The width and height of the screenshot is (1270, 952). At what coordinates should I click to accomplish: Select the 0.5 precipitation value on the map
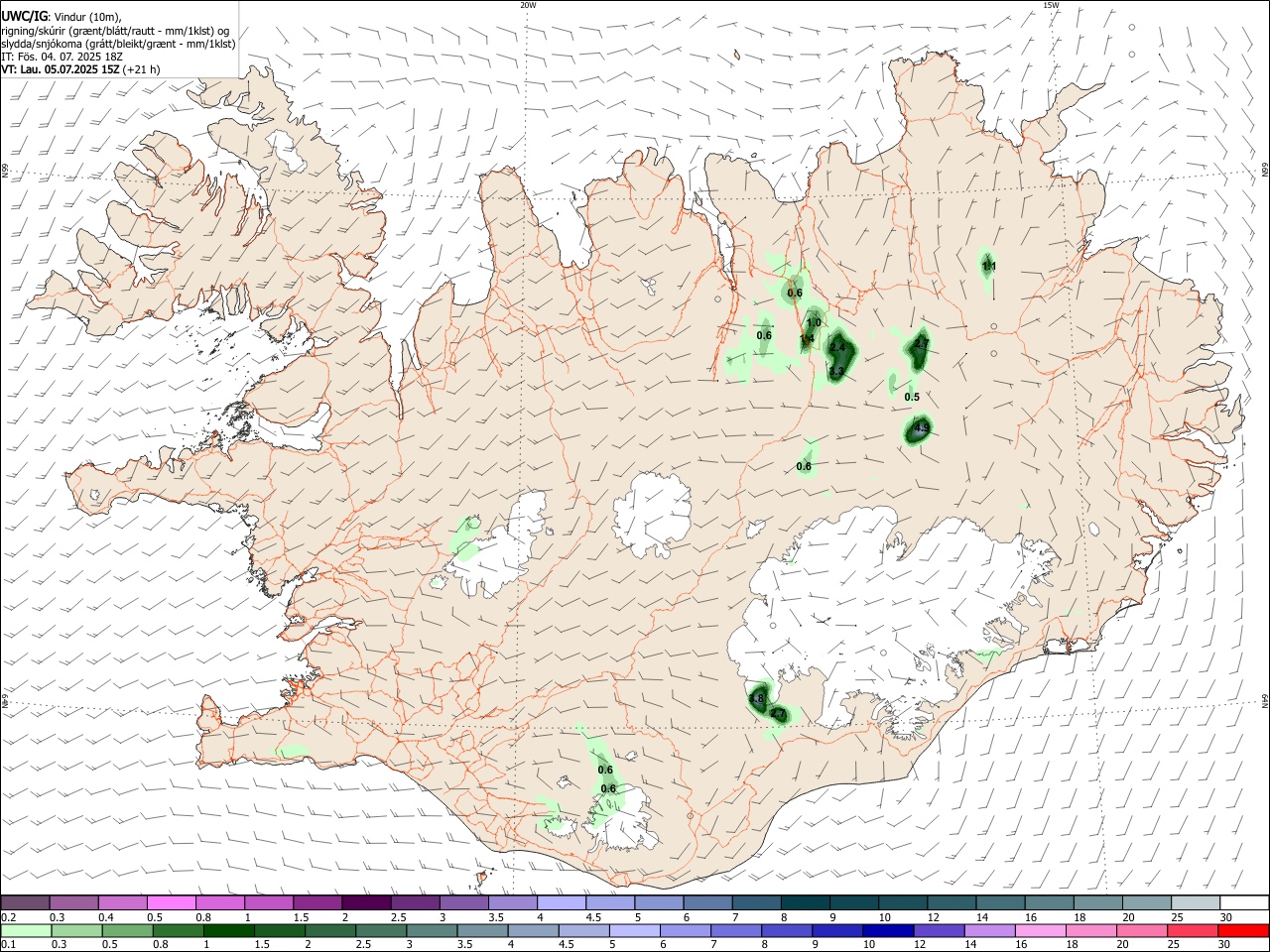tap(913, 397)
